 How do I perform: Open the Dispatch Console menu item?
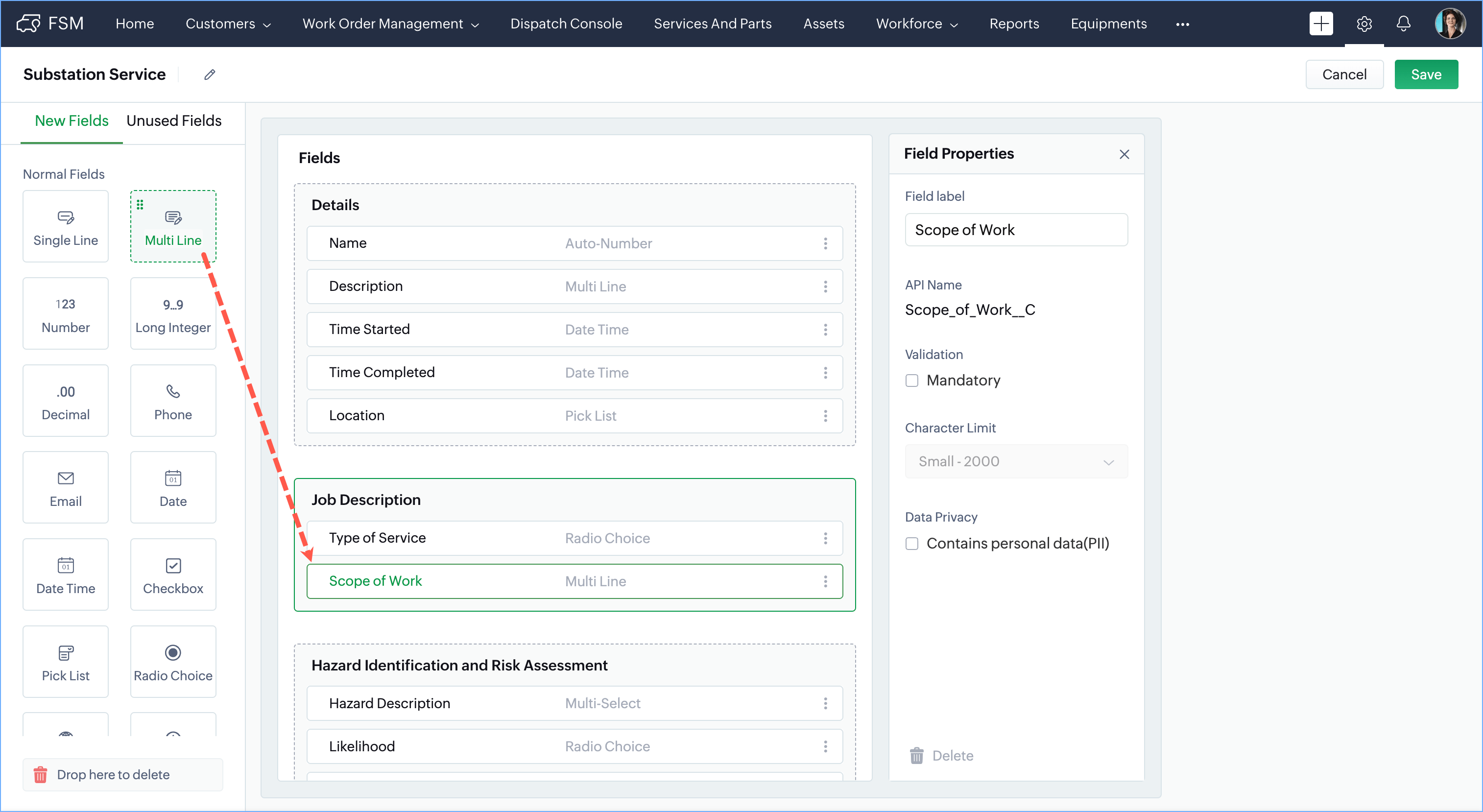566,24
